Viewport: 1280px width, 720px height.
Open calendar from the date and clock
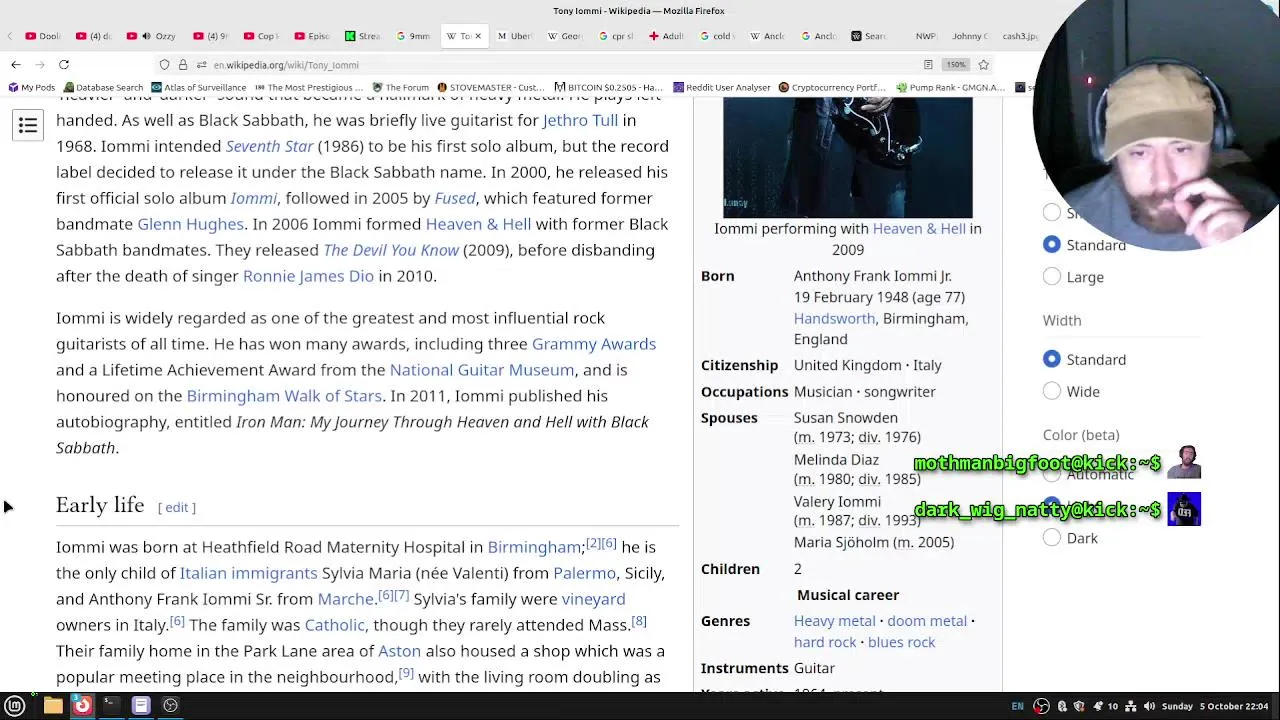point(1216,706)
